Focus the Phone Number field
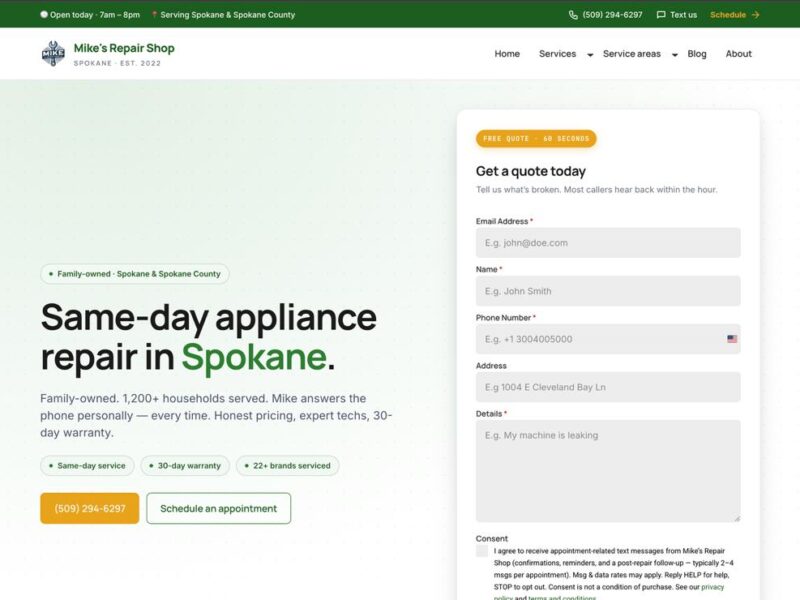The width and height of the screenshot is (800, 600). [x=608, y=339]
